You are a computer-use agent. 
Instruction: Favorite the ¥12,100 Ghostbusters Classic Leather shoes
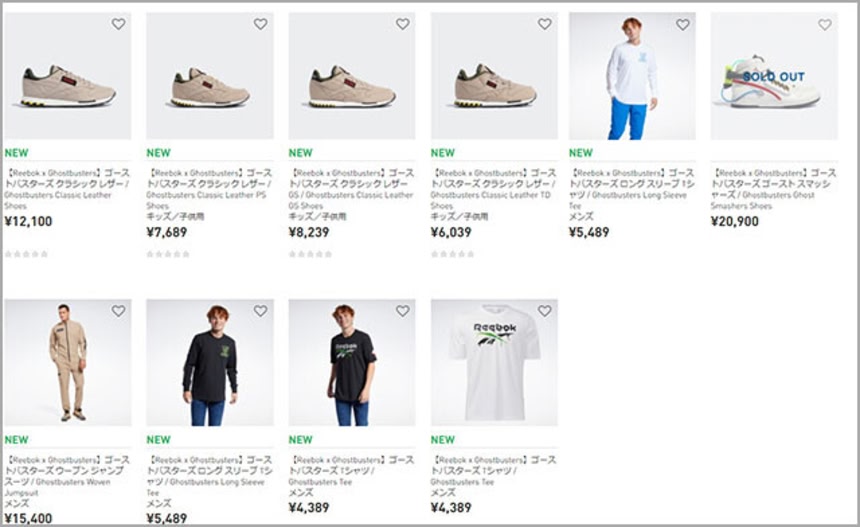point(118,24)
